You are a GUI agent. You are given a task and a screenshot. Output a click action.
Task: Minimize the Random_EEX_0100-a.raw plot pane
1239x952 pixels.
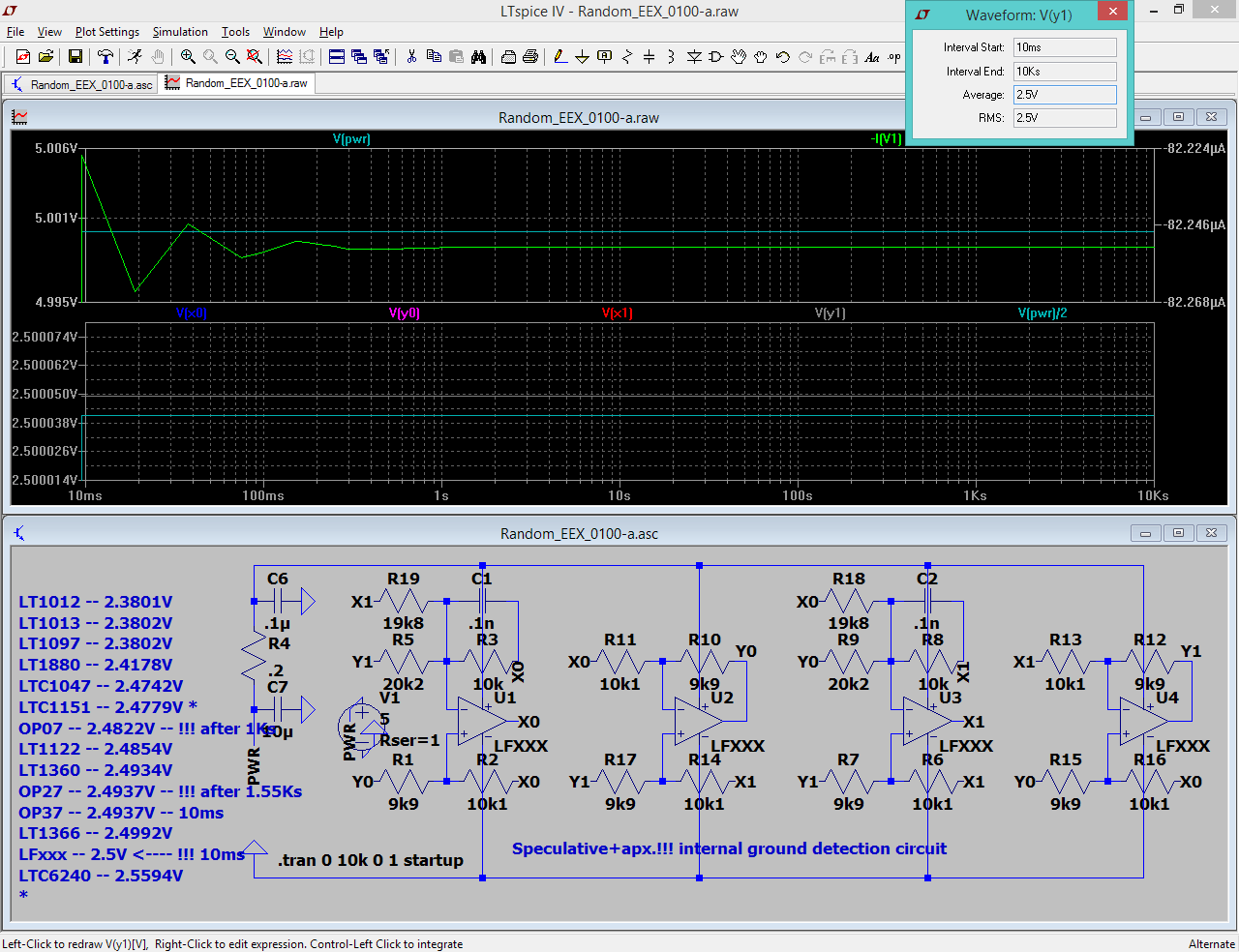1145,117
